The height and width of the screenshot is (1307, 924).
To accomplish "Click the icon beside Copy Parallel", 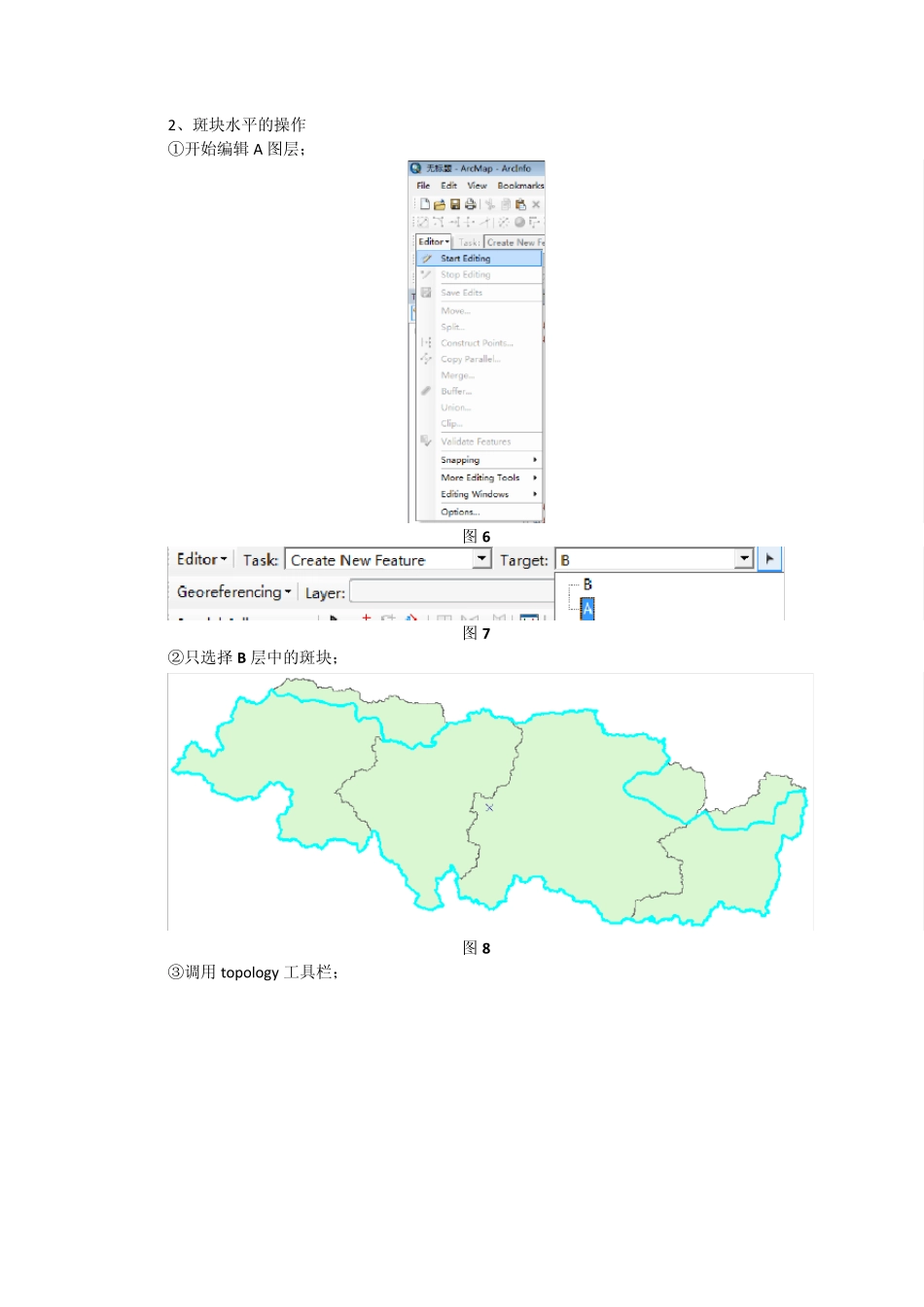I will tap(426, 359).
